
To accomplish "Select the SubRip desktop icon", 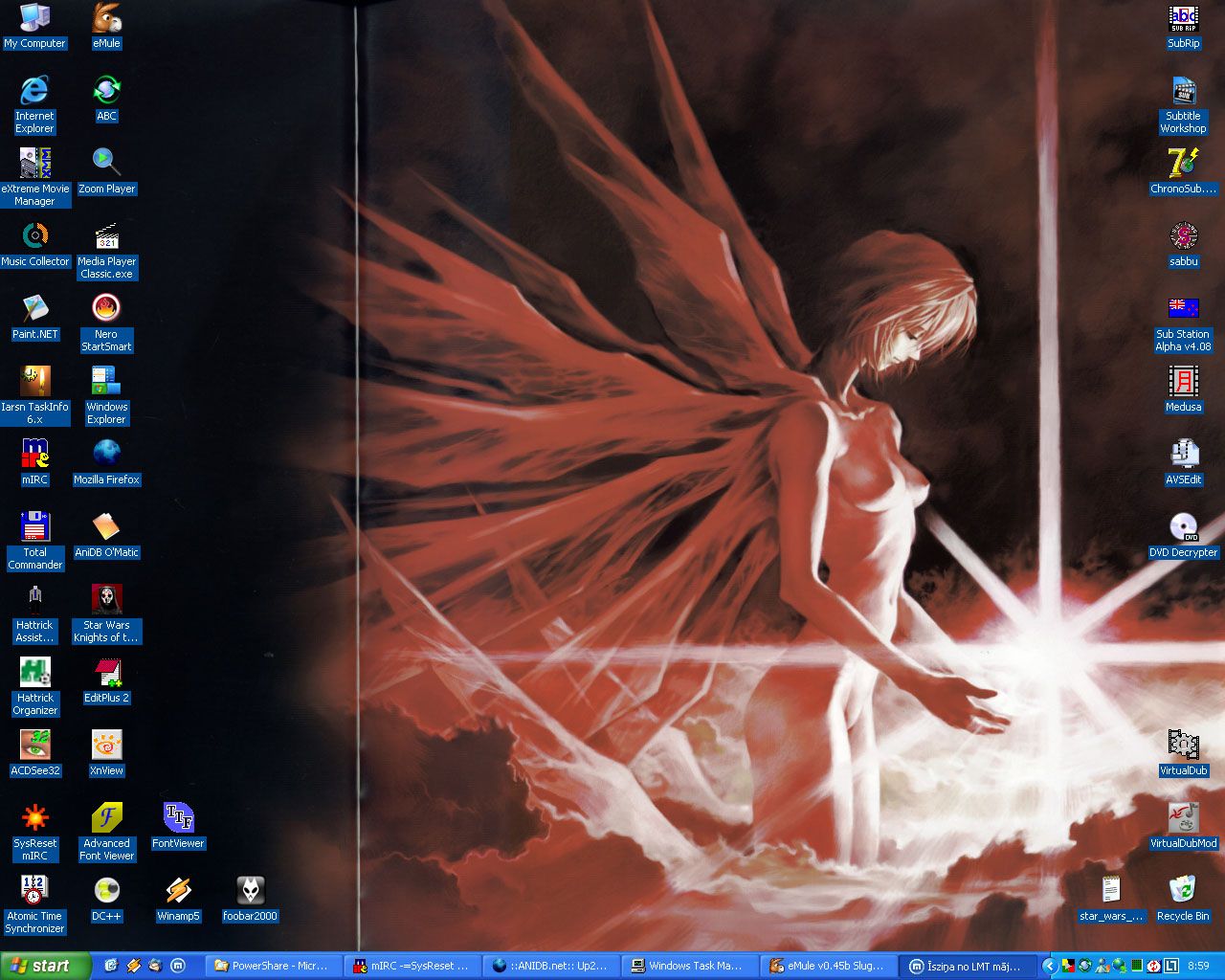I will (1183, 26).
